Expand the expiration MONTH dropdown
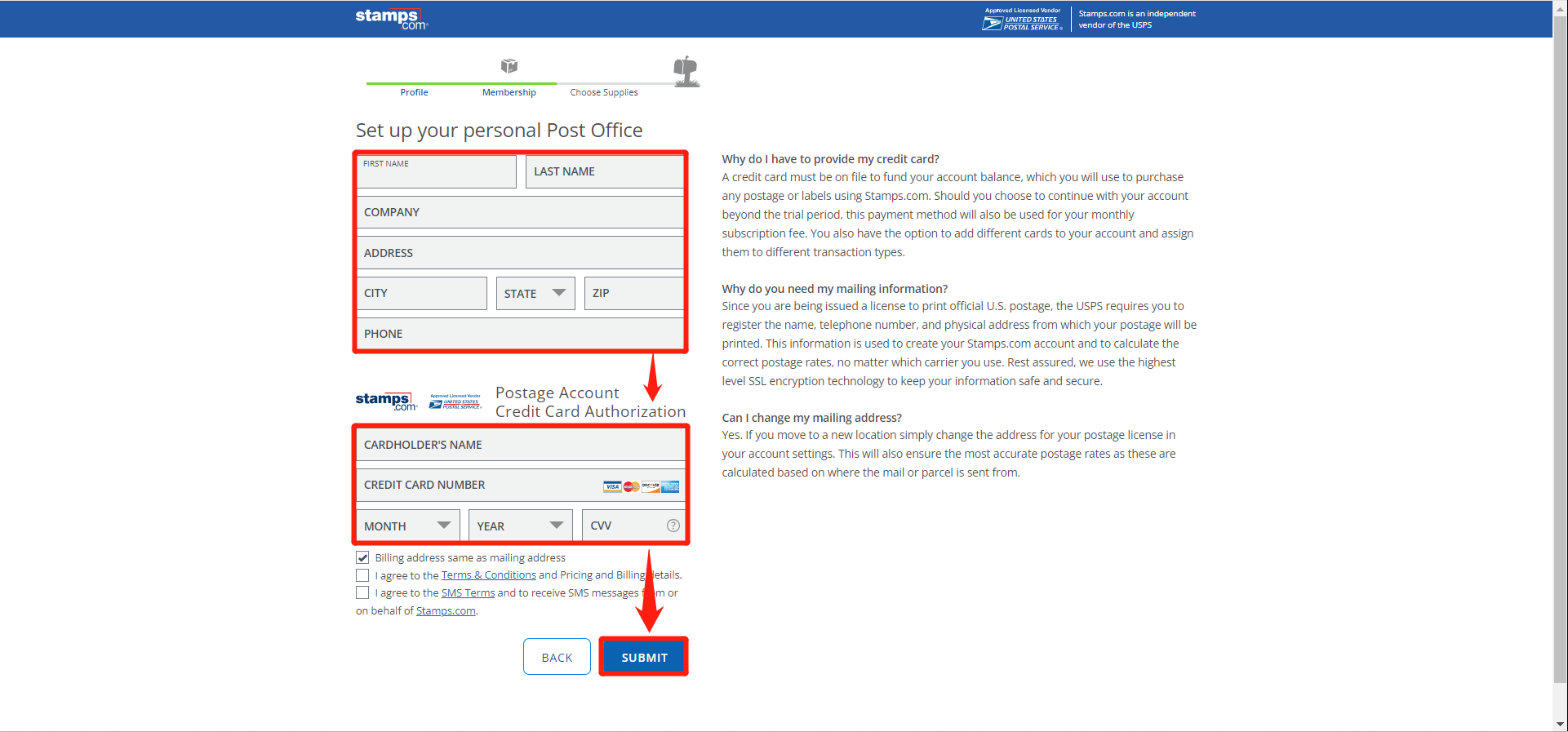This screenshot has width=1568, height=732. [407, 526]
